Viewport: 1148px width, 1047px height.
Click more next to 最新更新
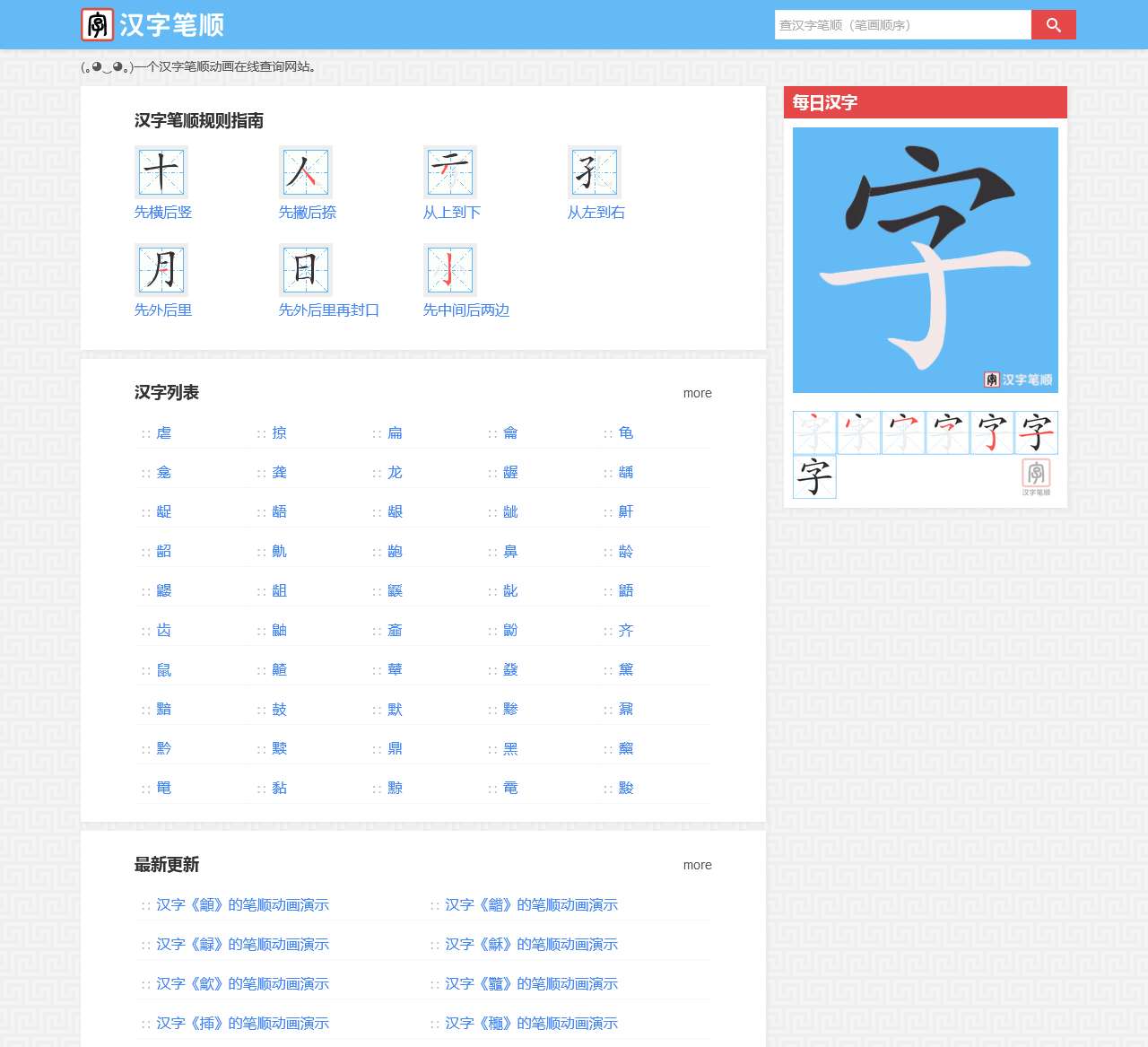tap(697, 865)
